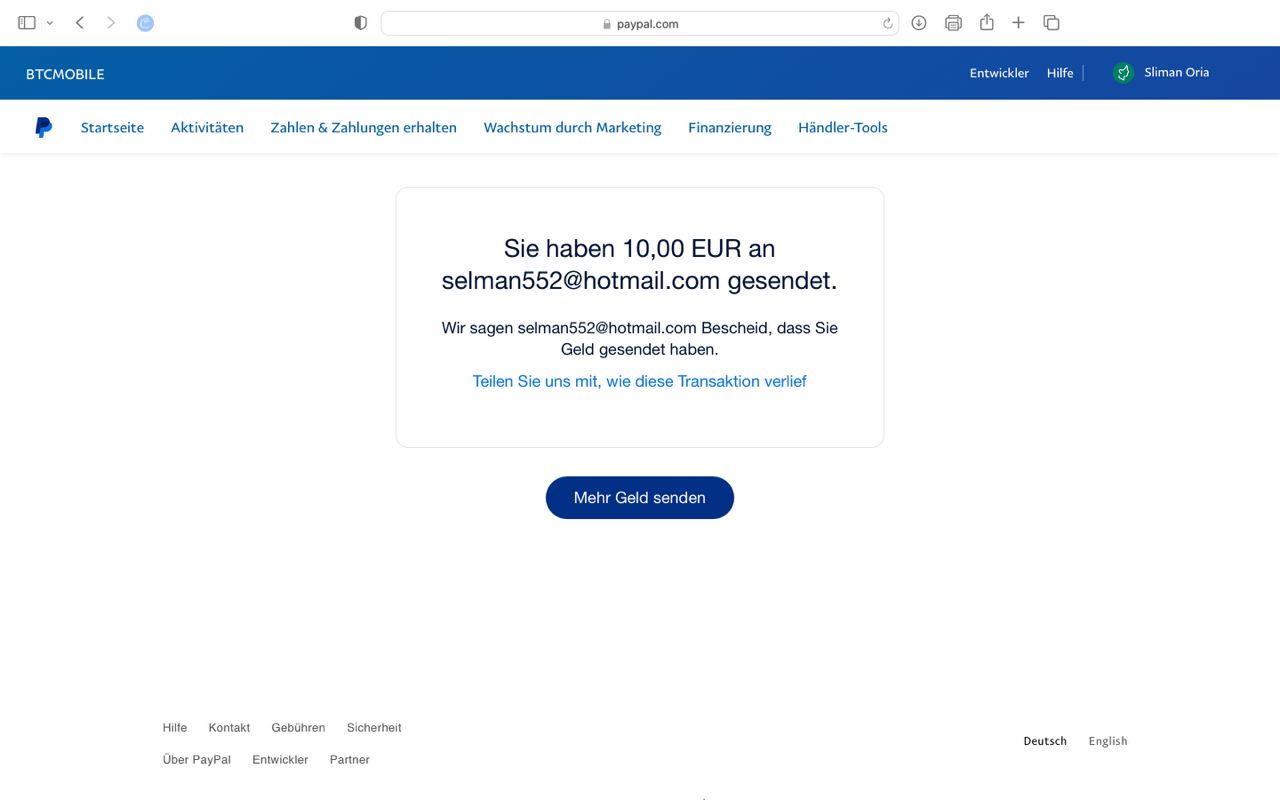
Task: Click the privacy shield icon
Action: [361, 23]
